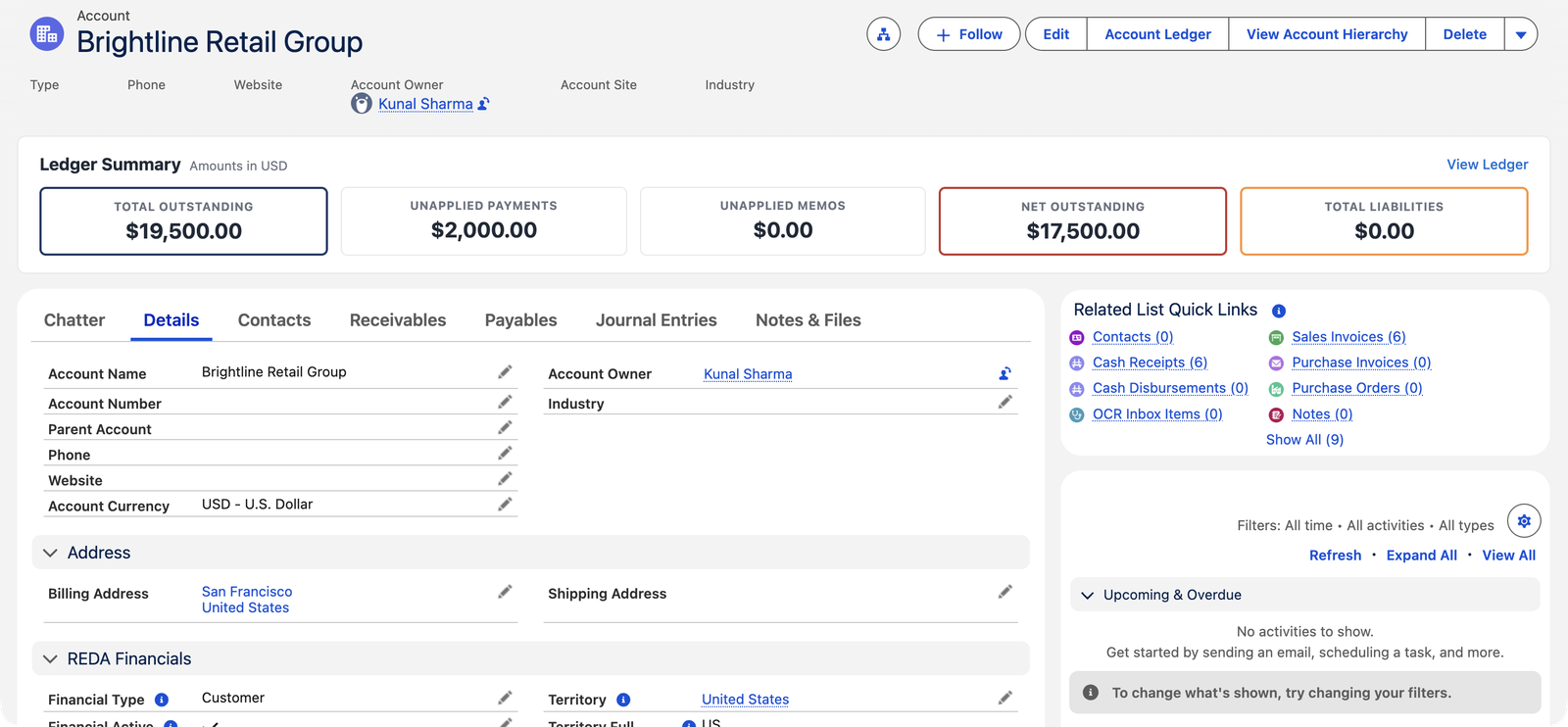1568x727 pixels.
Task: Click the Net Outstanding summary card
Action: point(1083,221)
